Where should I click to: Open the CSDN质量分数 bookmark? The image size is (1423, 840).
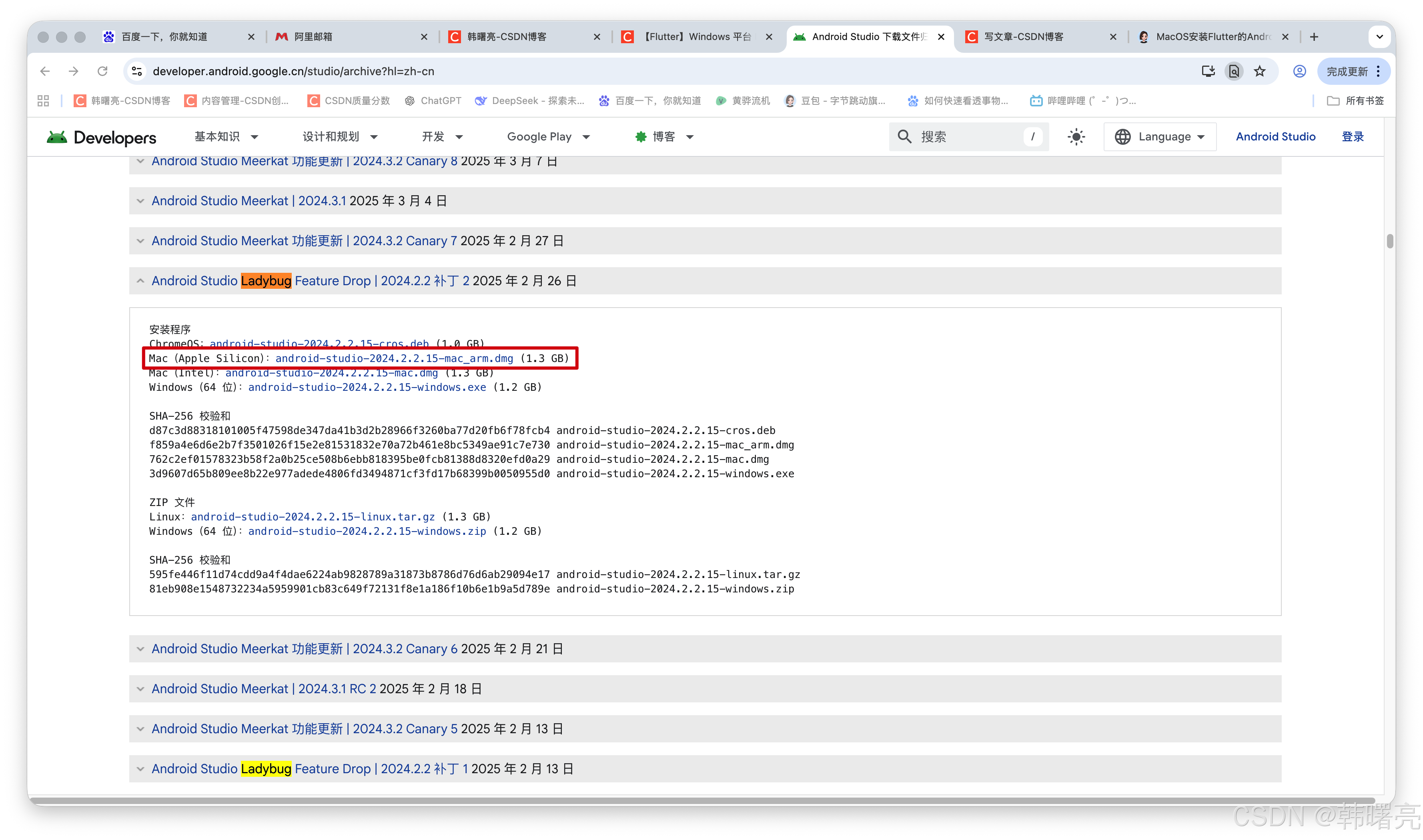coord(349,101)
